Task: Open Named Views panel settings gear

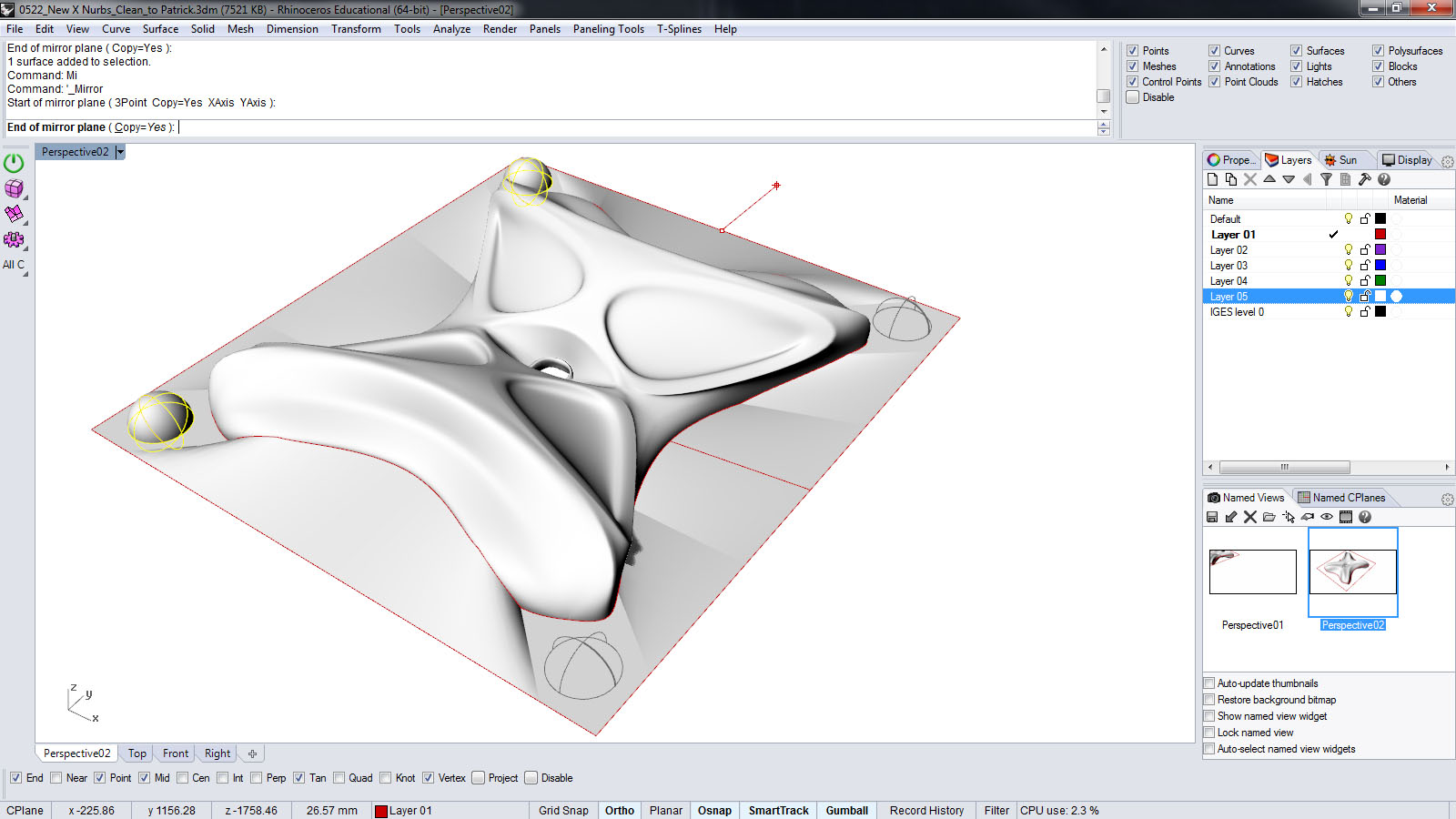Action: coord(1447,500)
